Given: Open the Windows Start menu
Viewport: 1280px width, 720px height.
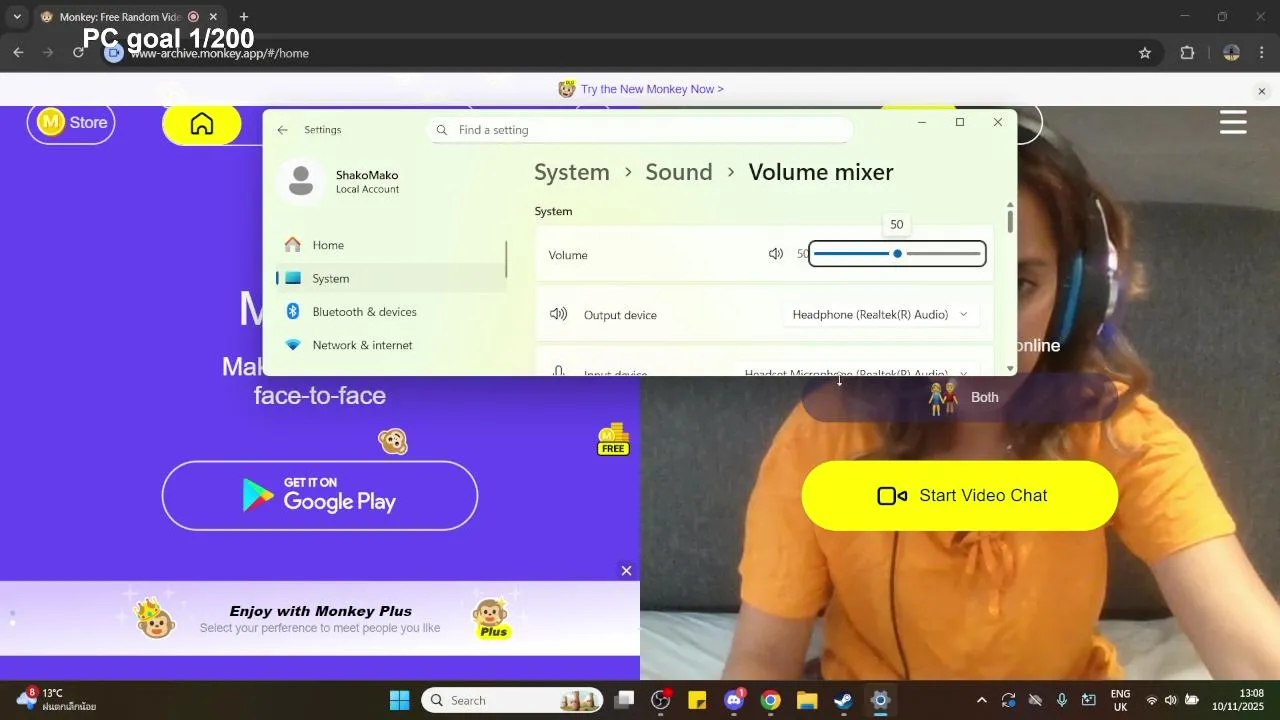Looking at the screenshot, I should click(x=399, y=700).
